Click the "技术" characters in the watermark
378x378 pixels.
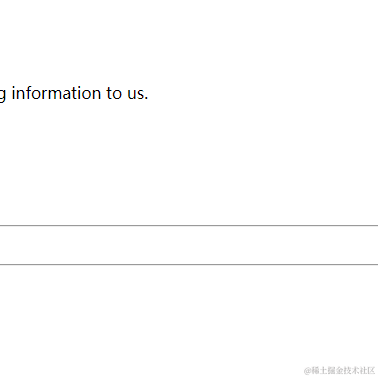click(x=352, y=370)
